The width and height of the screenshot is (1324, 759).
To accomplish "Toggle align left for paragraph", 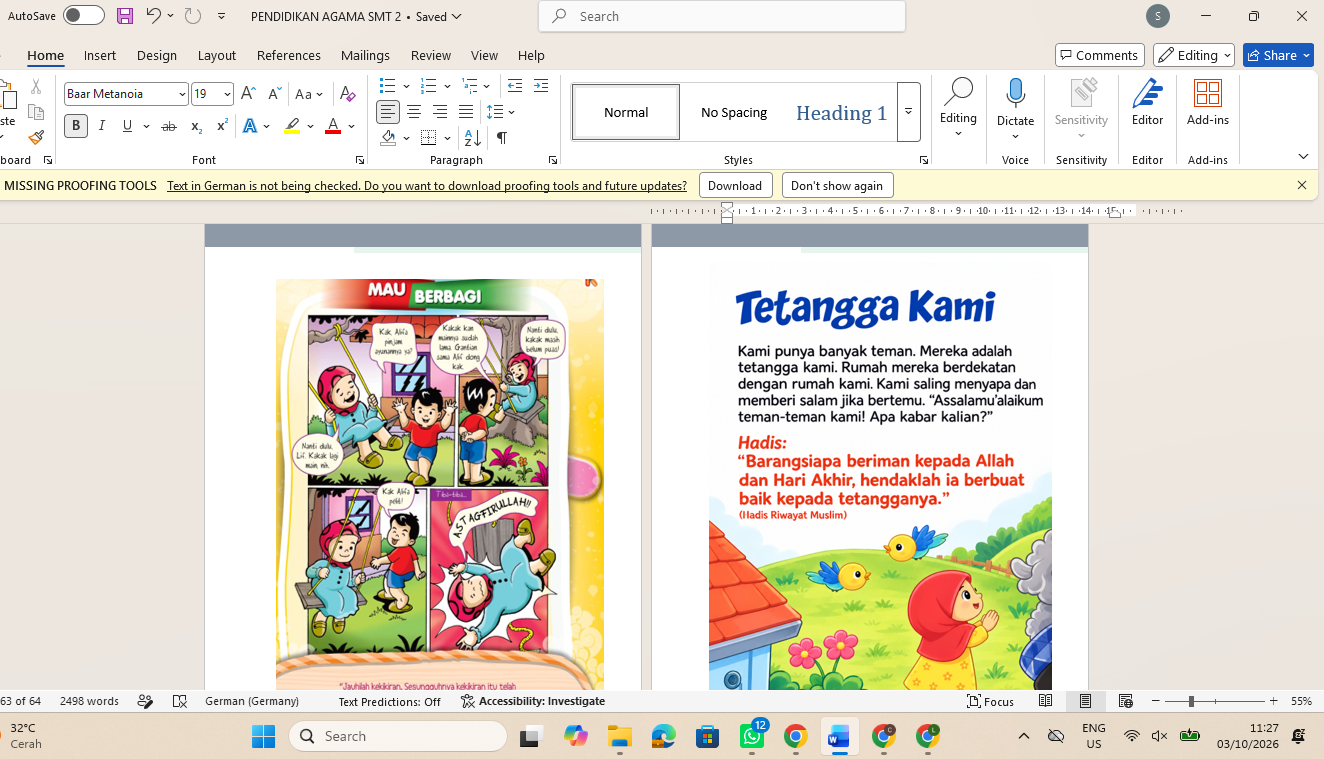I will click(388, 112).
